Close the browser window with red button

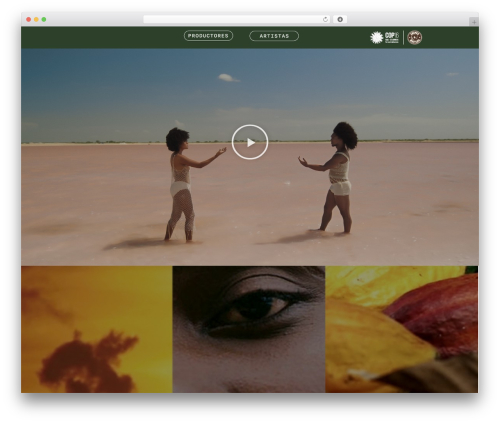[x=29, y=19]
